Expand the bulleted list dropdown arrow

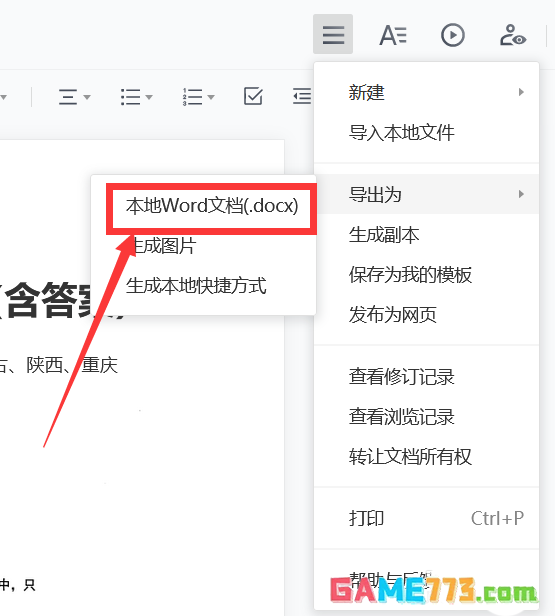click(x=149, y=97)
